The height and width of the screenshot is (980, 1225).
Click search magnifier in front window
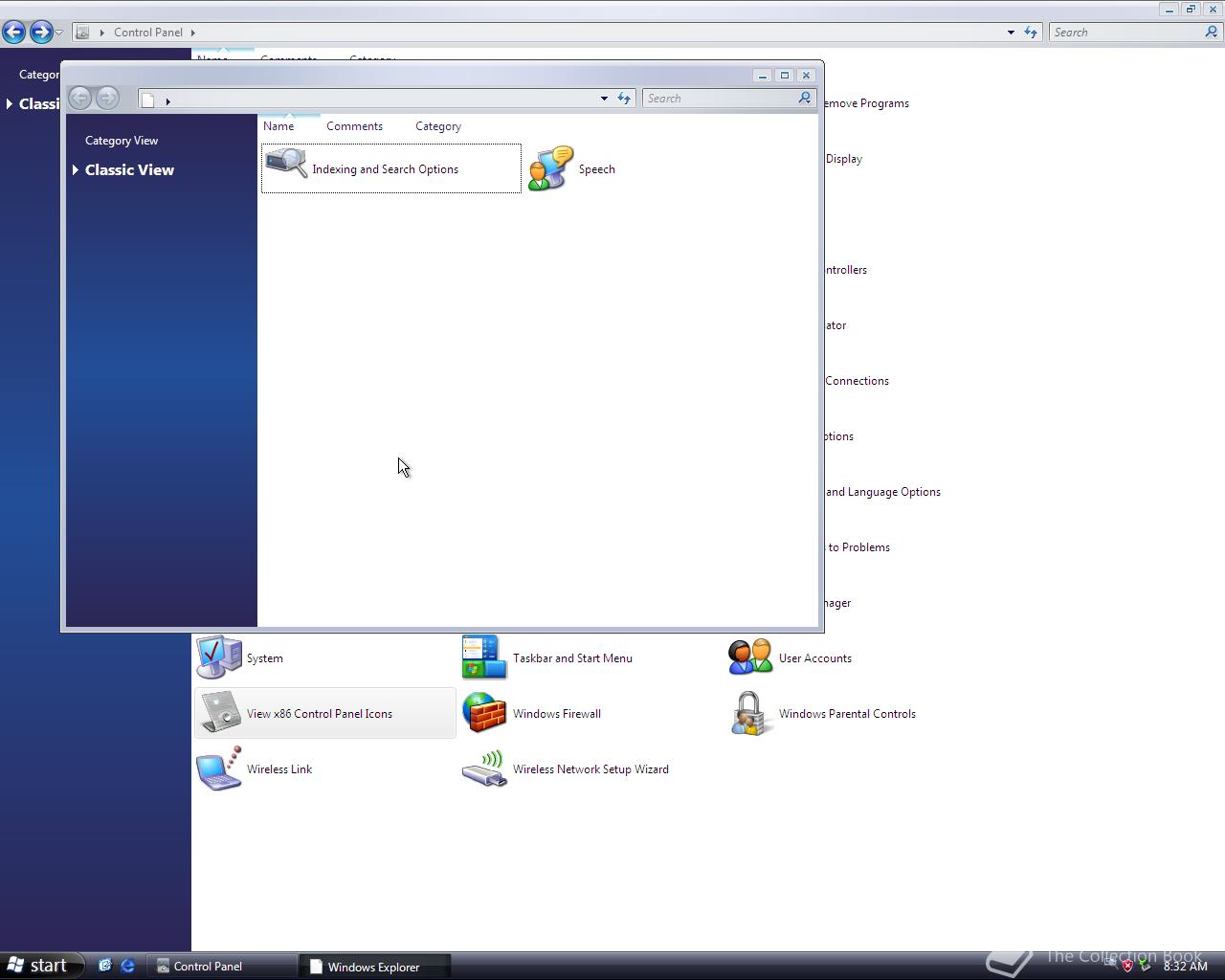(805, 98)
